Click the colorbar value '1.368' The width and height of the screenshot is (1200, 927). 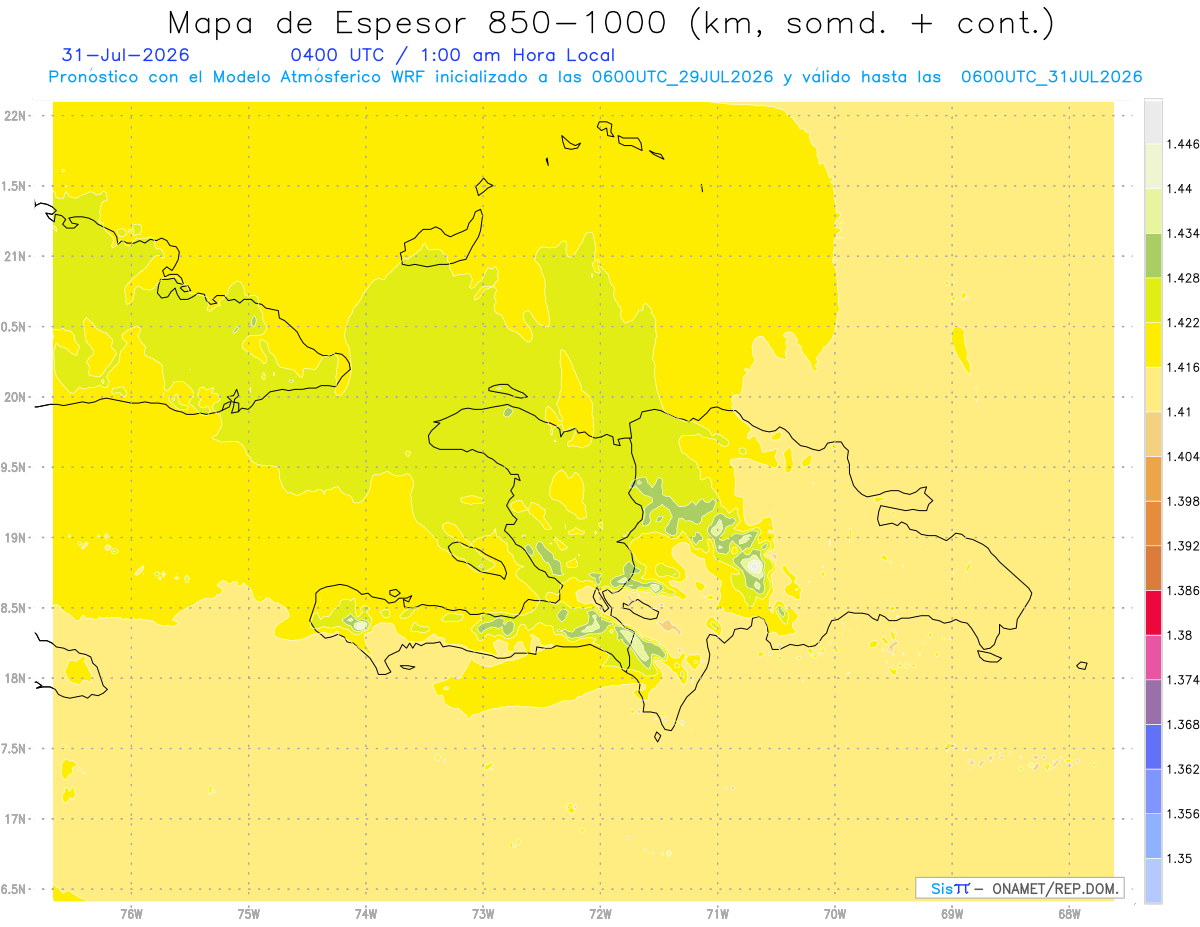[x=1185, y=724]
